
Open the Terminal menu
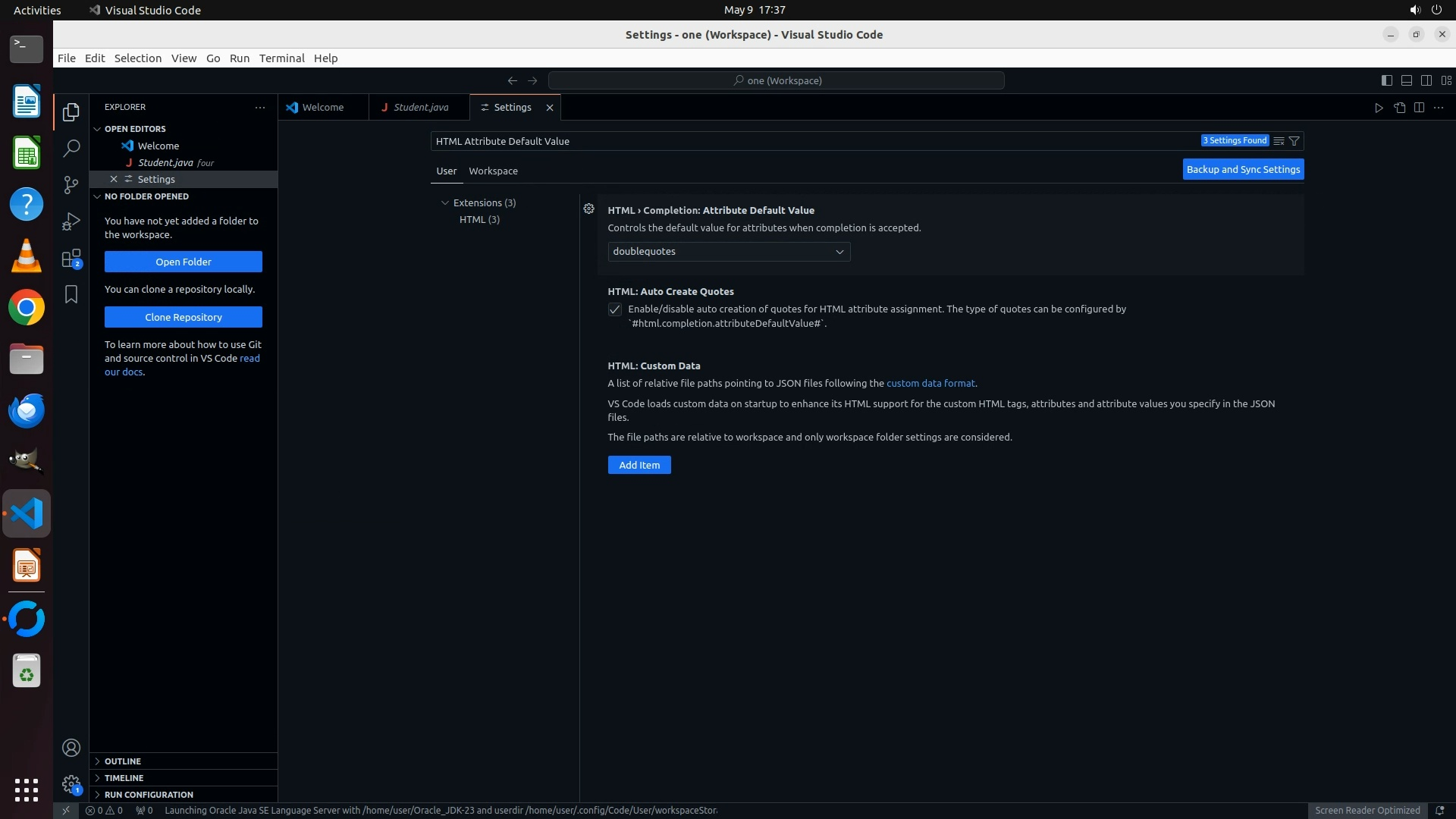(x=281, y=58)
